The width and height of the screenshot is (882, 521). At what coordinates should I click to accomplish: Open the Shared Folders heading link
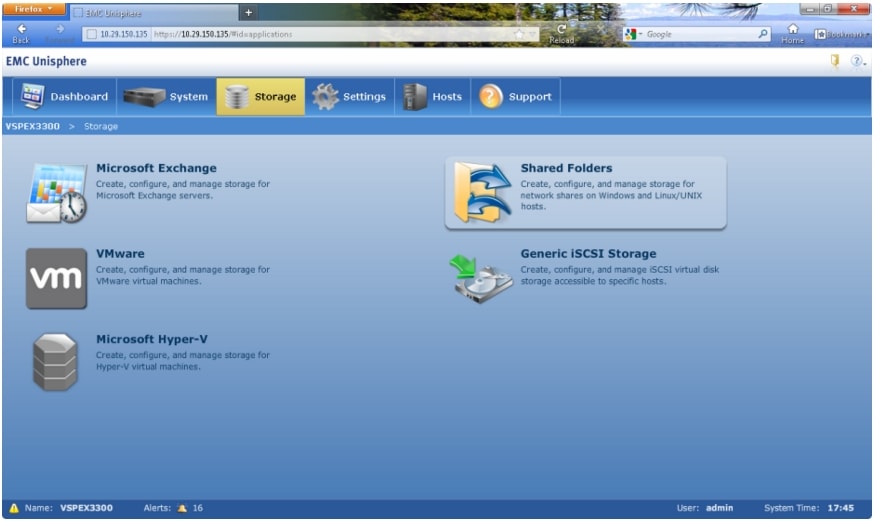566,168
